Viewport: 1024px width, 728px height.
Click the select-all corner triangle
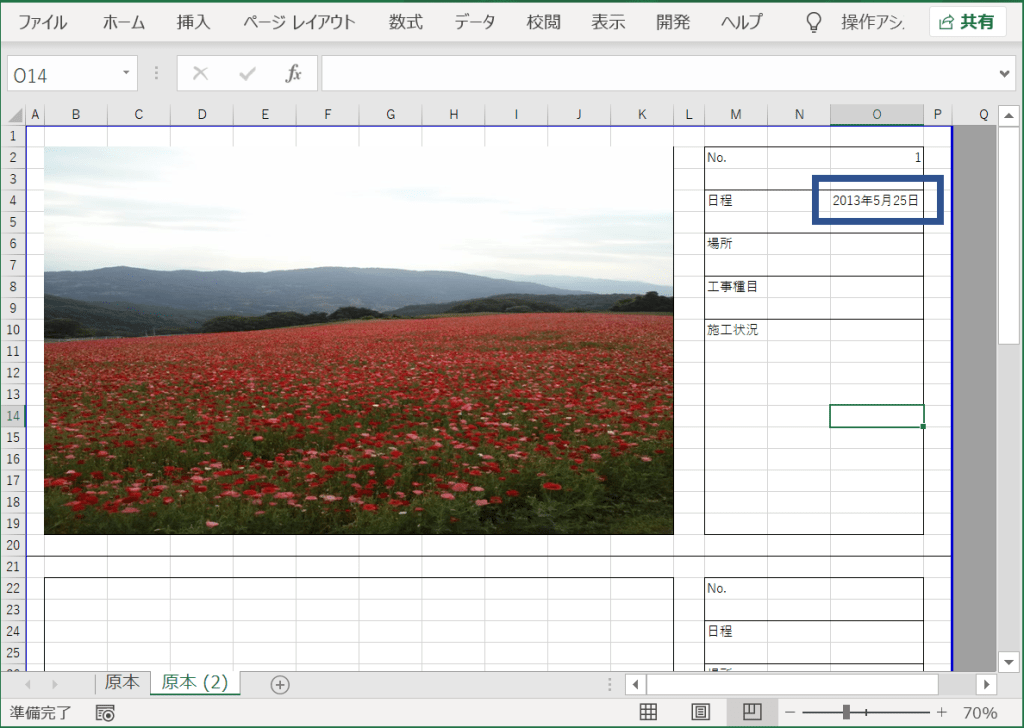click(x=14, y=115)
